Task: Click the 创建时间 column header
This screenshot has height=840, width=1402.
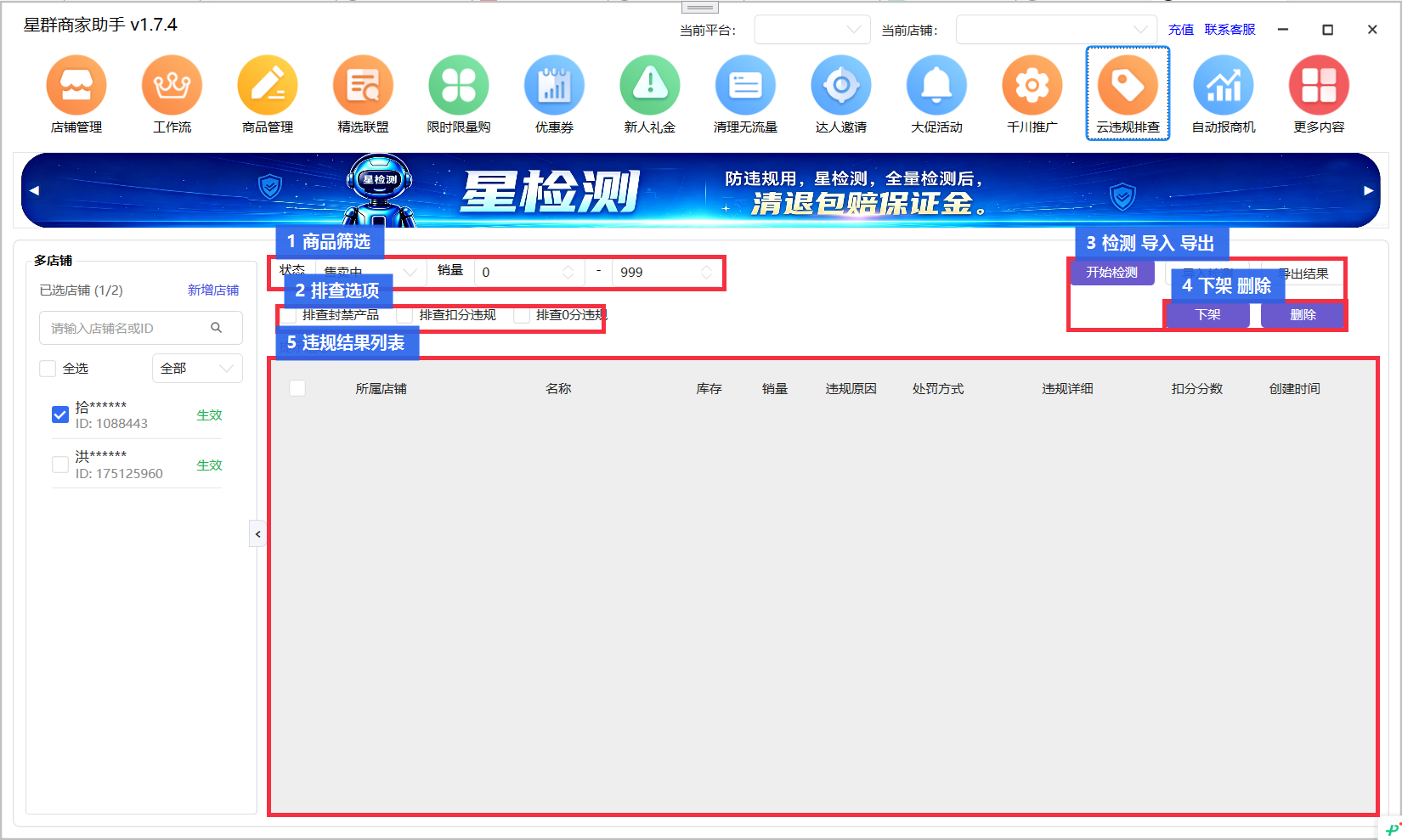Action: [x=1294, y=388]
